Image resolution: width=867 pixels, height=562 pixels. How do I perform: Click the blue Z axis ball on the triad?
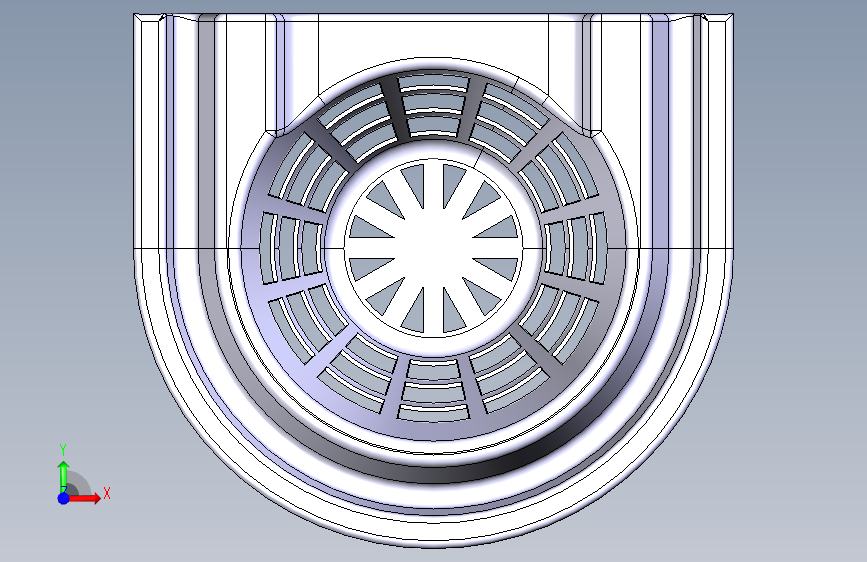pos(64,498)
